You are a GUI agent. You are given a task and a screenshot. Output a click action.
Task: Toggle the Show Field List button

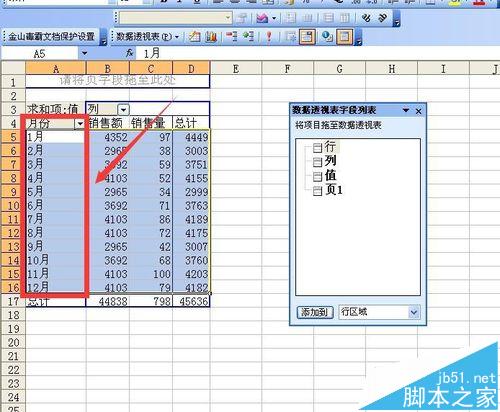(344, 36)
